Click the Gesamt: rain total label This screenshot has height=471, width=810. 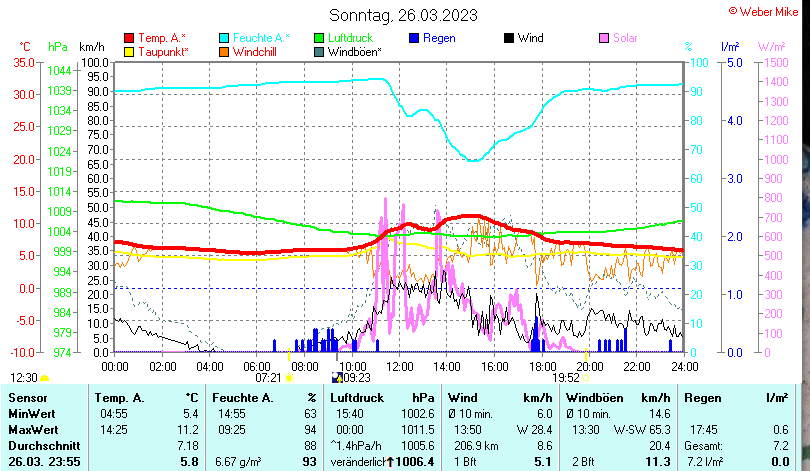[x=703, y=446]
